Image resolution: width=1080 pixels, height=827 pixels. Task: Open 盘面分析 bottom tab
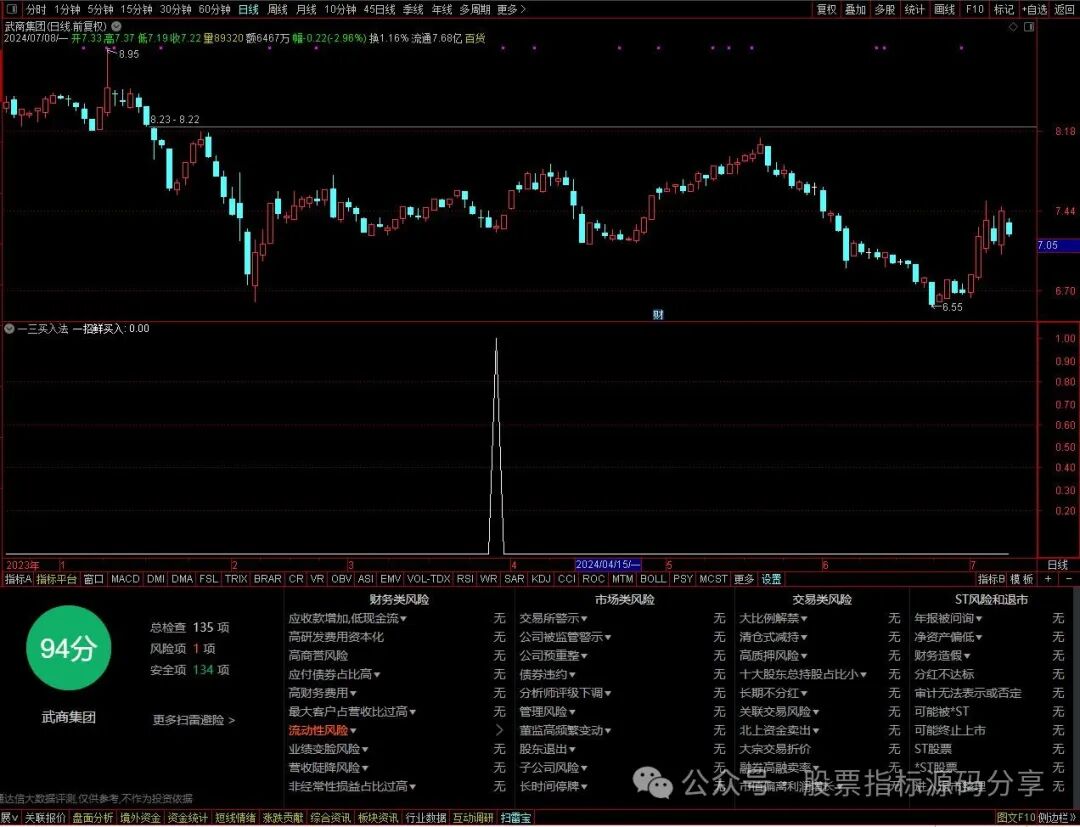point(93,818)
